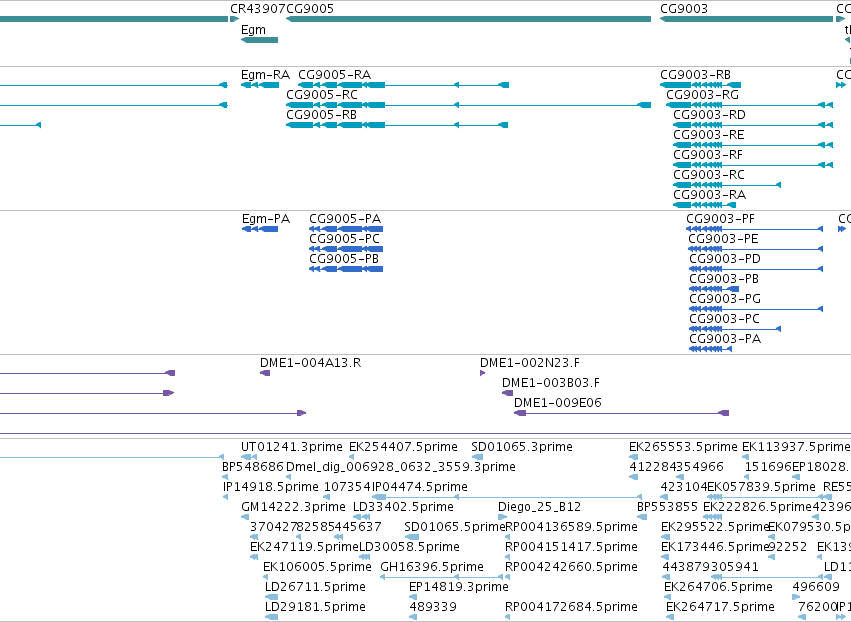Select transcript CG9005-RC
The height and width of the screenshot is (622, 851).
(x=322, y=95)
